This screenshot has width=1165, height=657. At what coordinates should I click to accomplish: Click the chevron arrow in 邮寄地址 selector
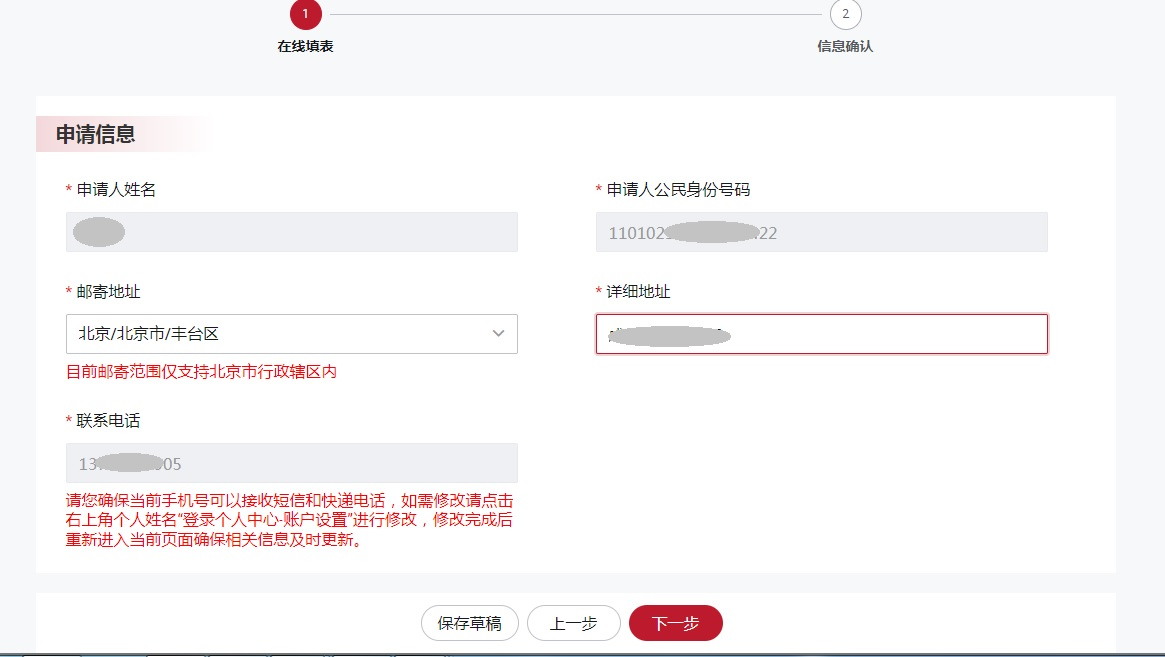(498, 334)
